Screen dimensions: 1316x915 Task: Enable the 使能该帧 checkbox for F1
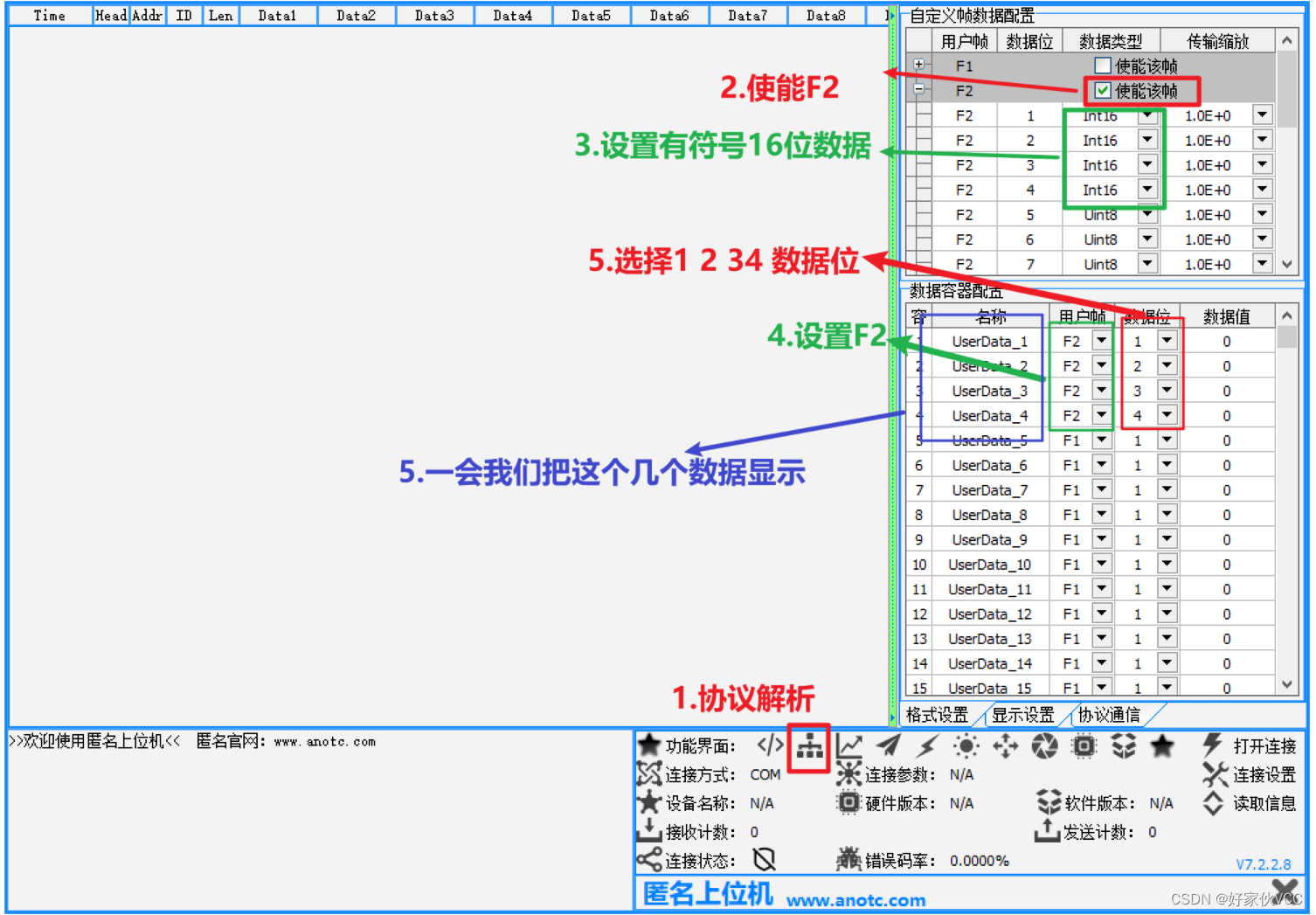click(1103, 65)
